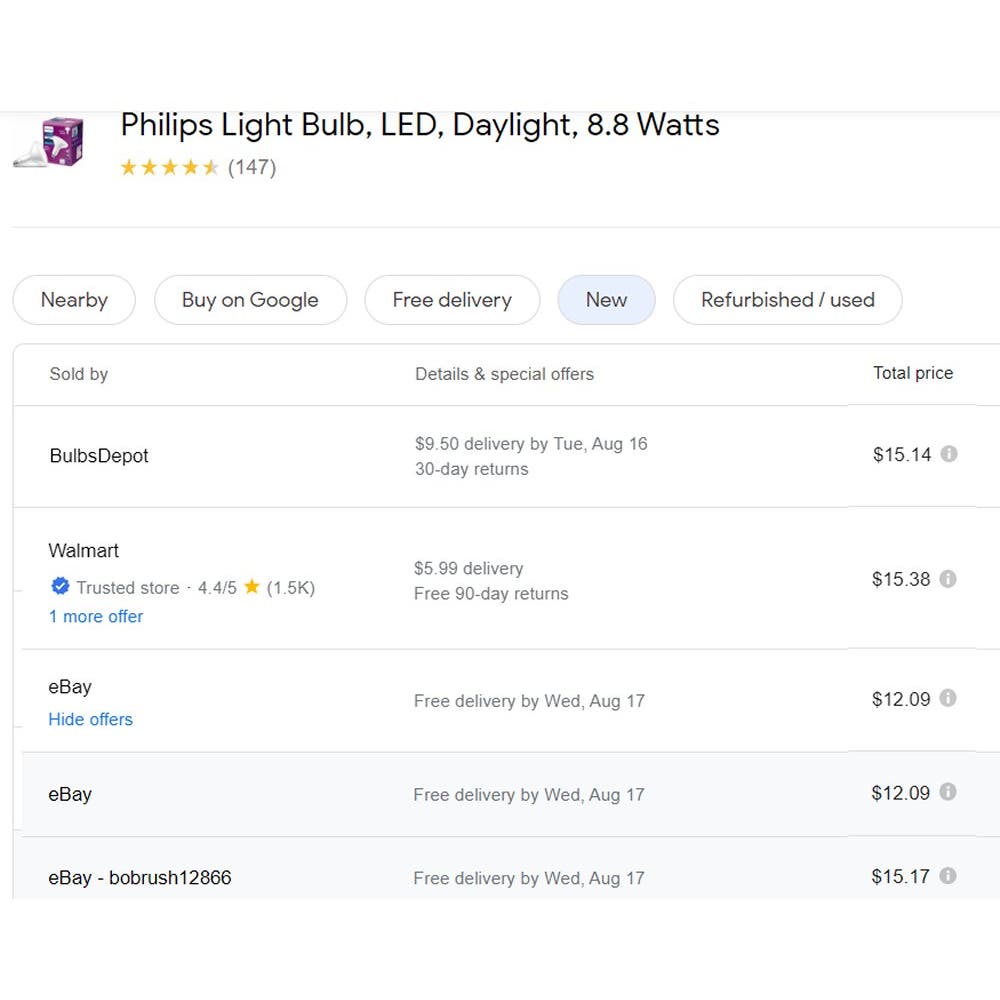Click Walmart Trusted store badge icon
Image resolution: width=1000 pixels, height=1000 pixels.
point(60,587)
